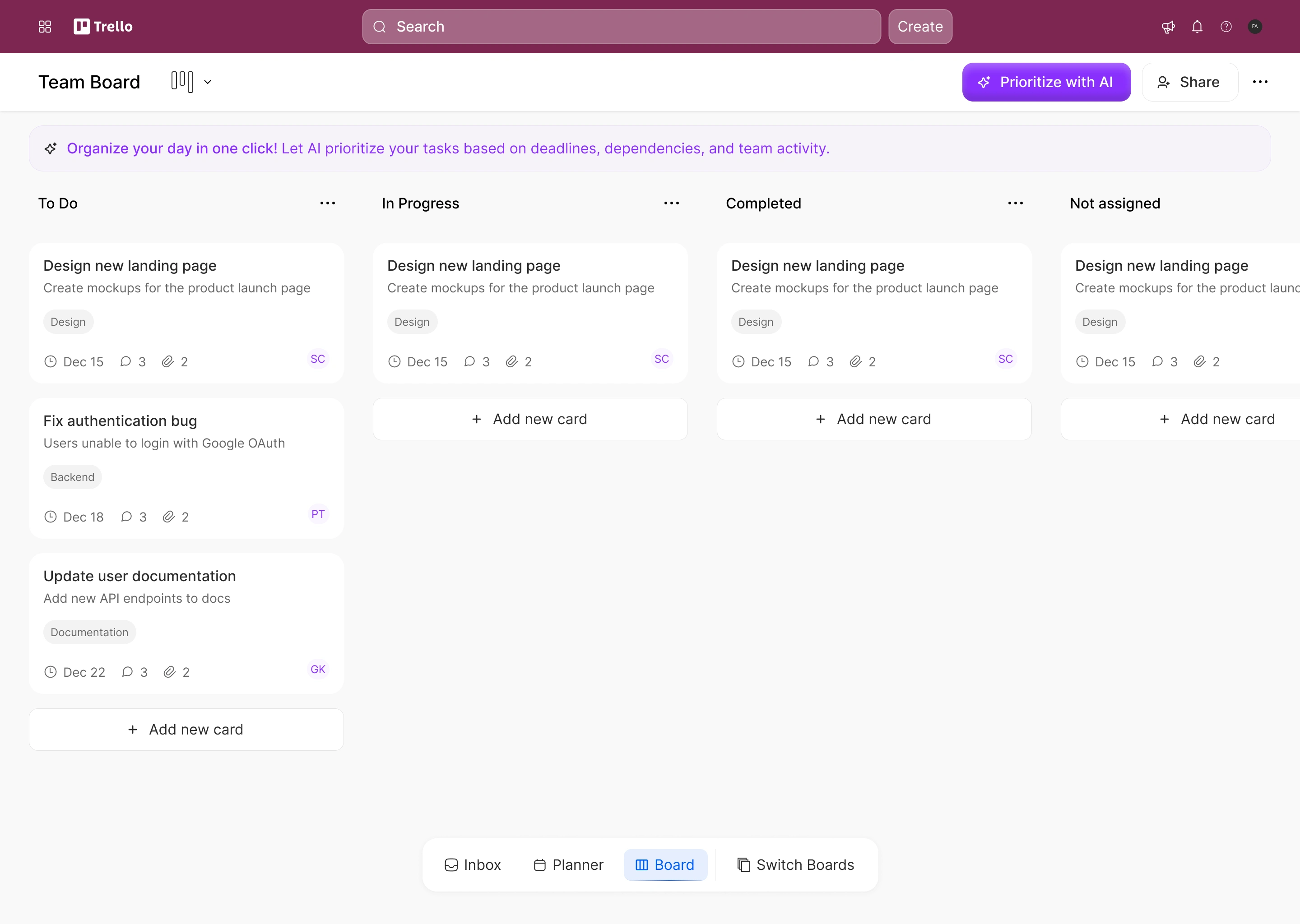This screenshot has width=1300, height=924.
Task: Click SC avatar on To Do landing page card
Action: [x=318, y=359]
